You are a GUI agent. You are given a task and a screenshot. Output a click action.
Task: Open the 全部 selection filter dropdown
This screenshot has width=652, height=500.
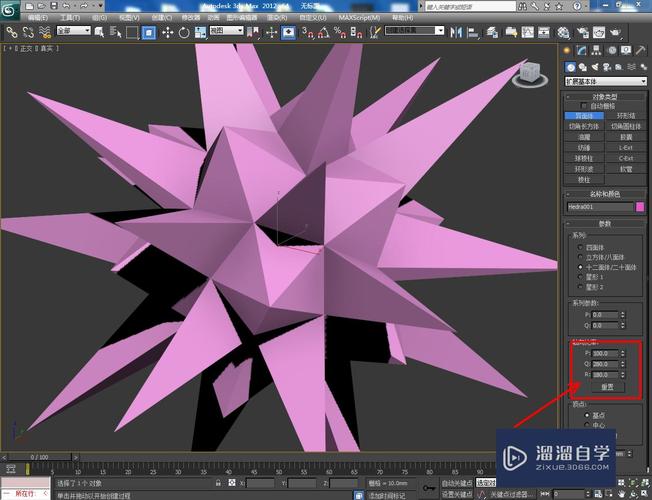pyautogui.click(x=73, y=32)
